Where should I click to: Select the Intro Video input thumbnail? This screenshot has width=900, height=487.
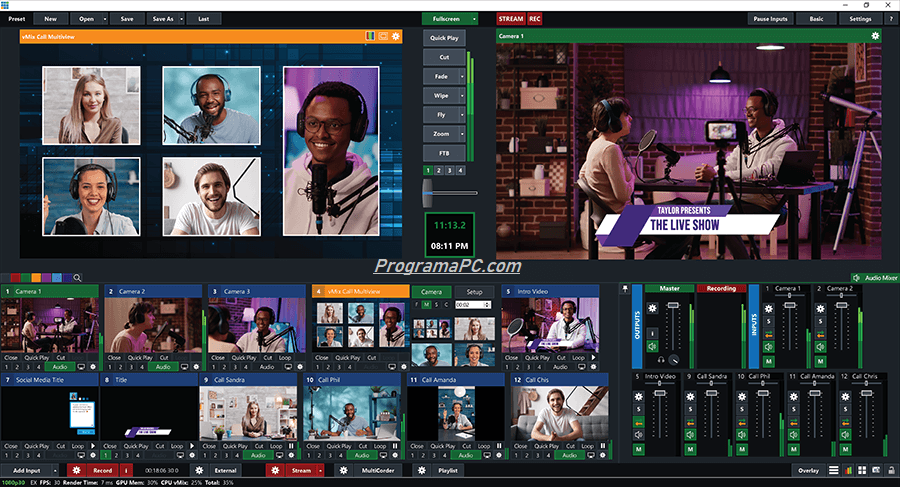click(x=550, y=324)
